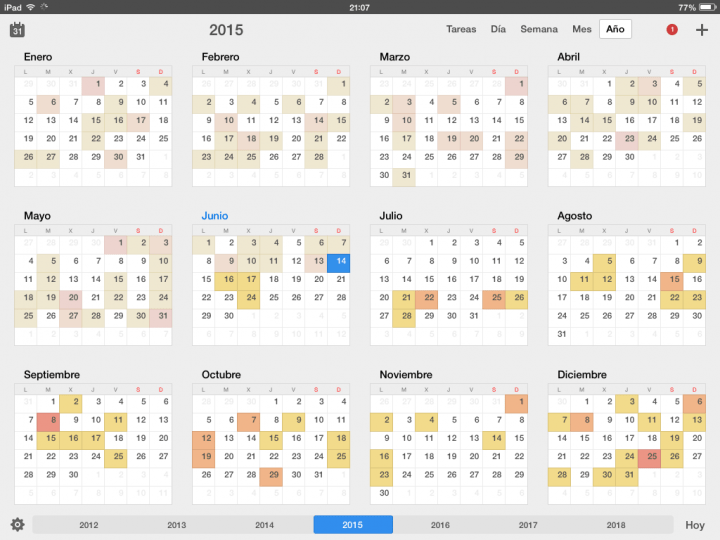Switch to Día view

pos(498,29)
